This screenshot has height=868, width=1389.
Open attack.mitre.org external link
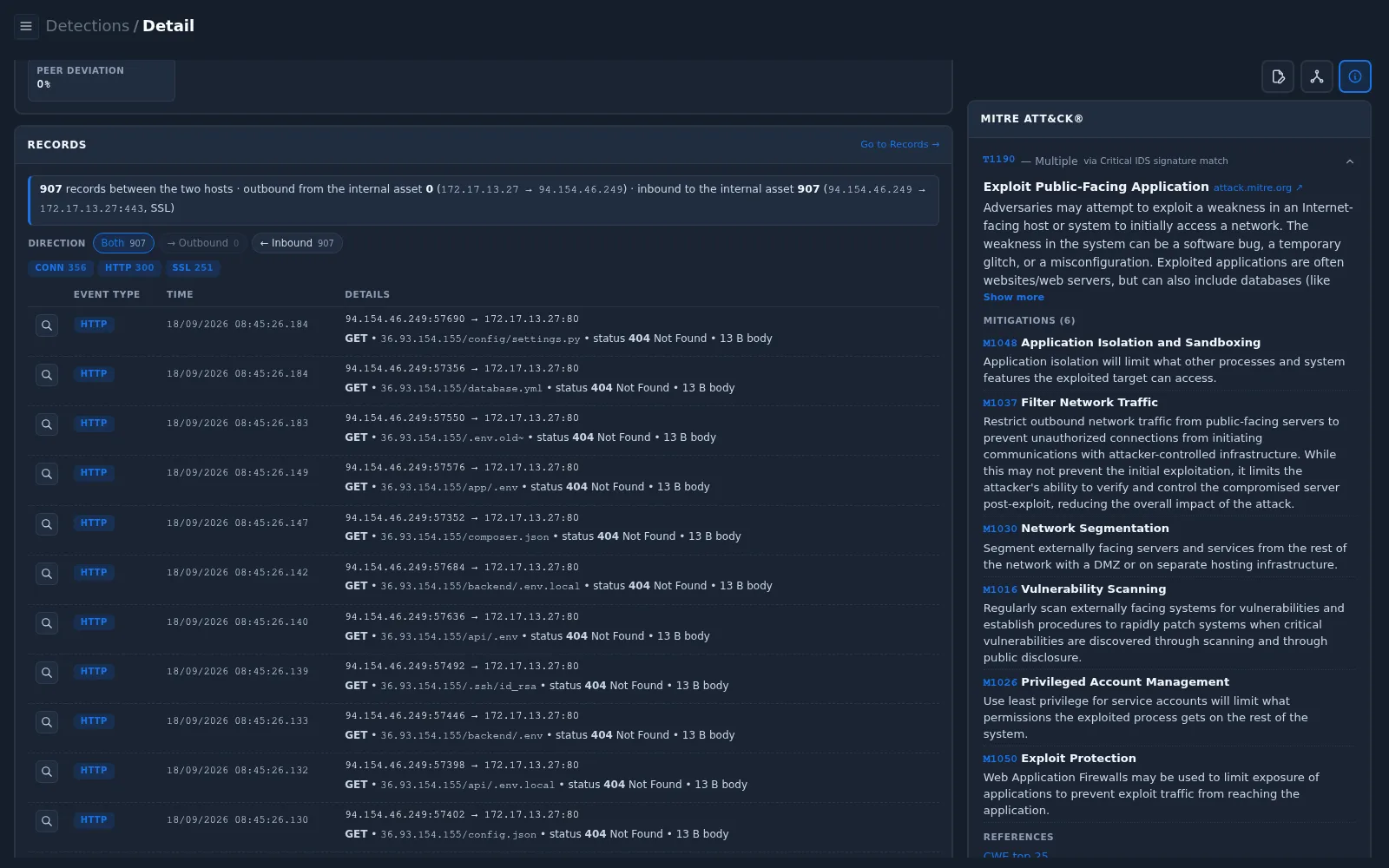pos(1258,187)
